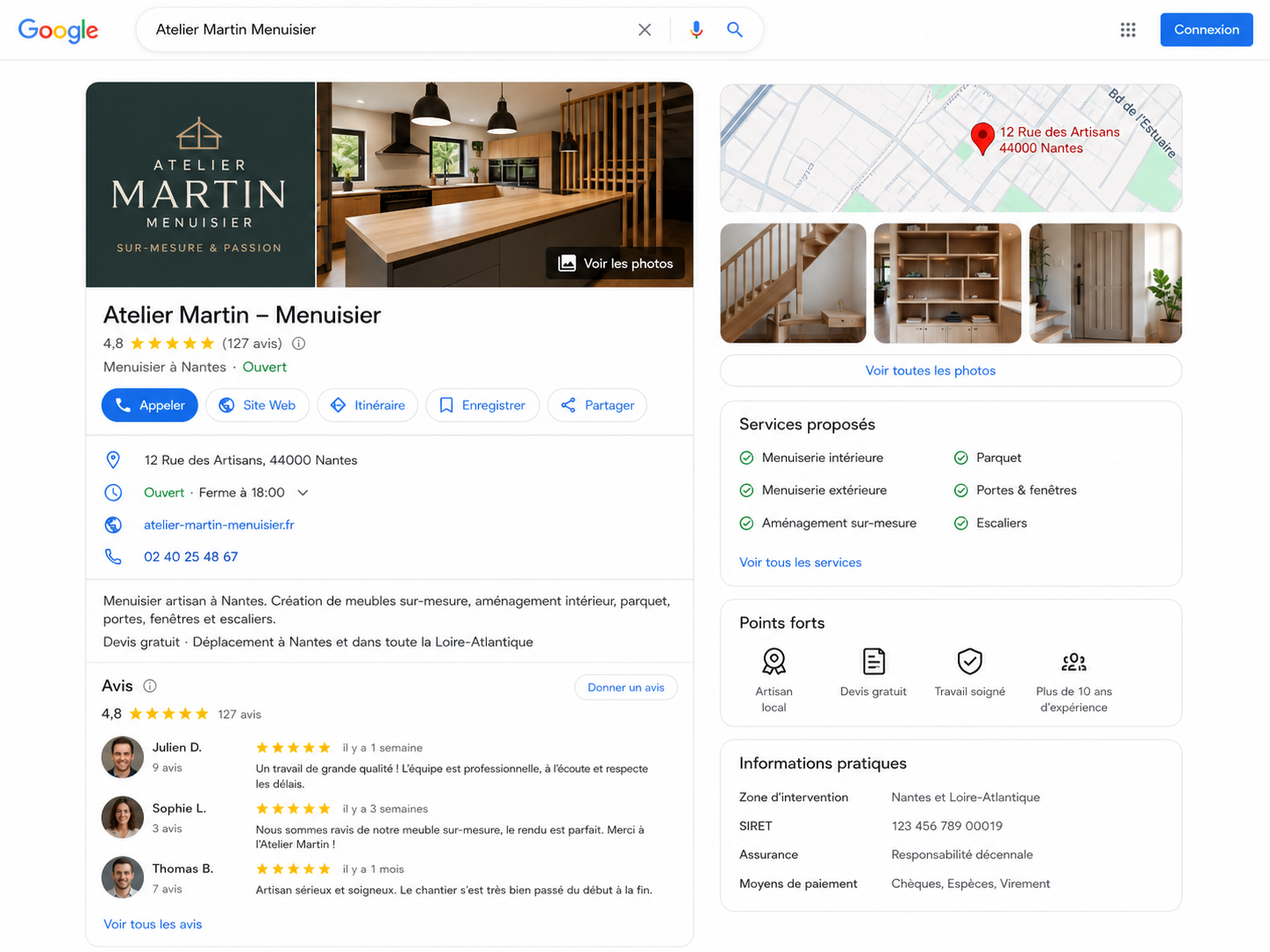This screenshot has width=1270, height=952.
Task: Click Julien D.'s profile photo
Action: point(123,757)
